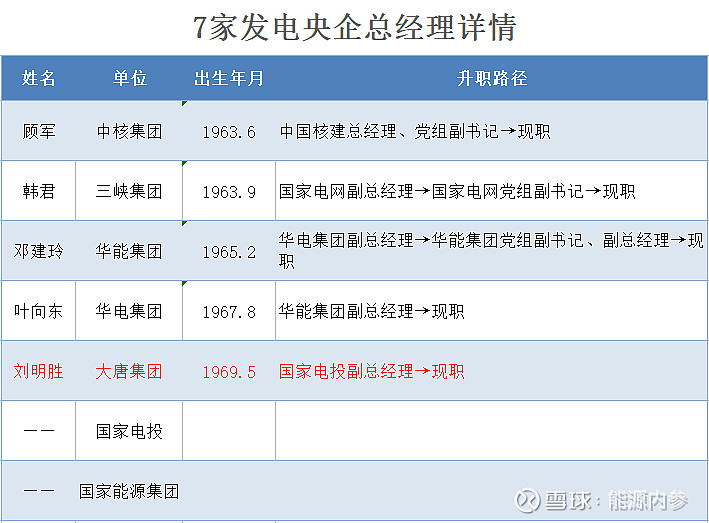This screenshot has height=523, width=709.
Task: Click the name cell 叶向东
Action: click(x=38, y=311)
